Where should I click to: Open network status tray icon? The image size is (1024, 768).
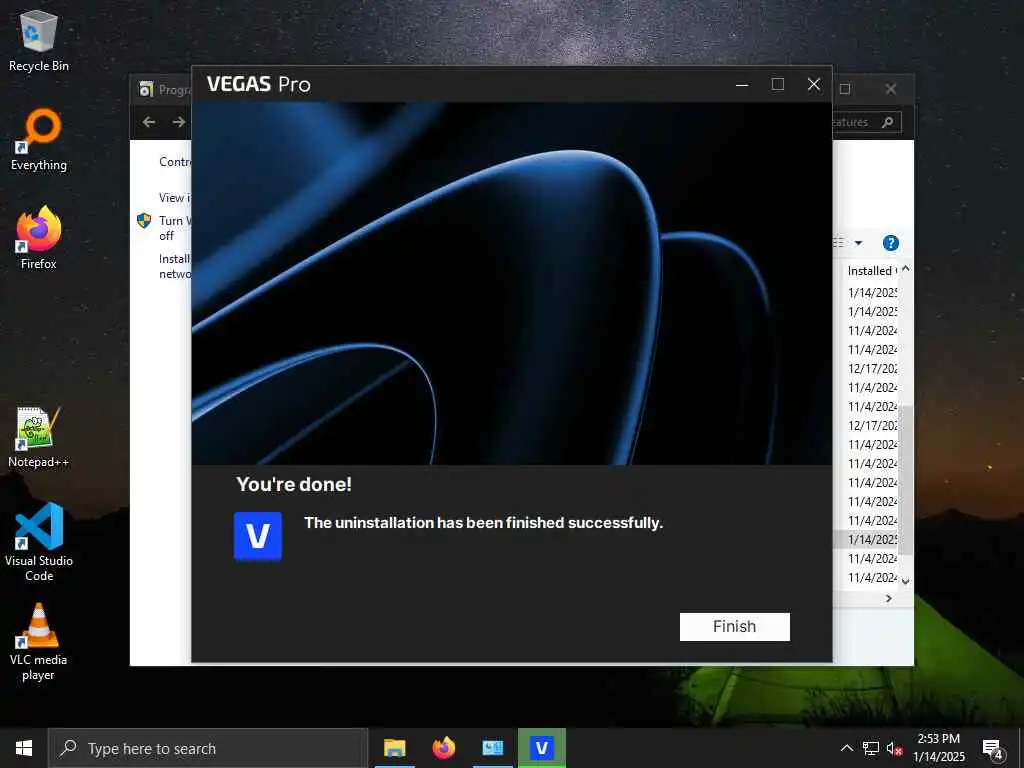point(871,748)
